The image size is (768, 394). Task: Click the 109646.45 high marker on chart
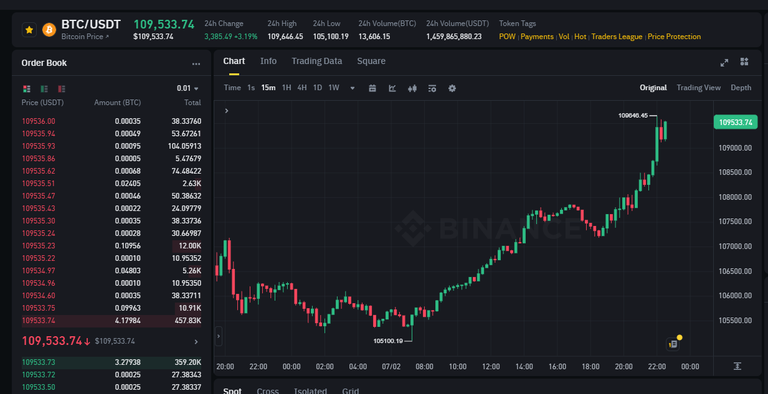633,116
